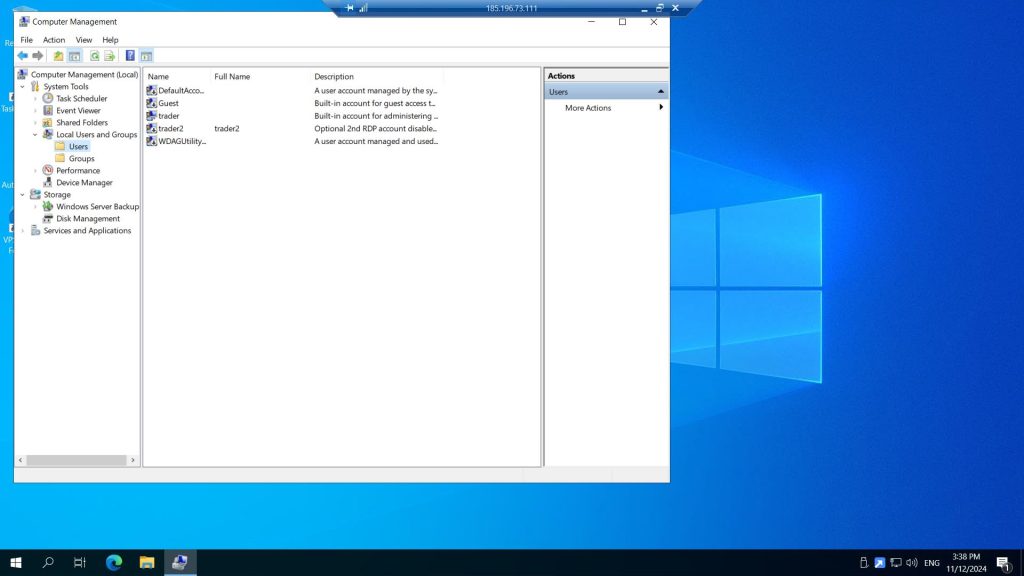Click the Up One Level toolbar icon

(x=58, y=56)
